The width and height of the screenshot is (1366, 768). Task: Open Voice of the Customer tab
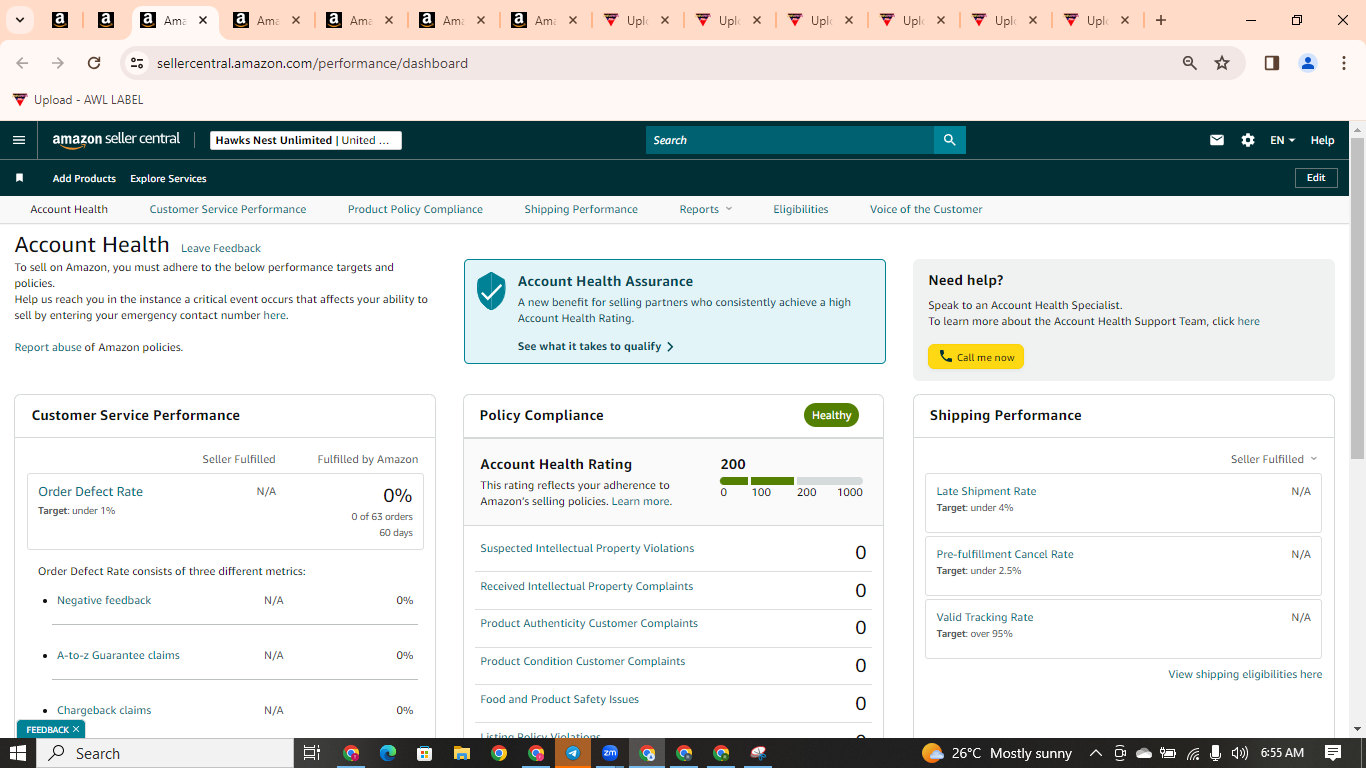(x=926, y=209)
